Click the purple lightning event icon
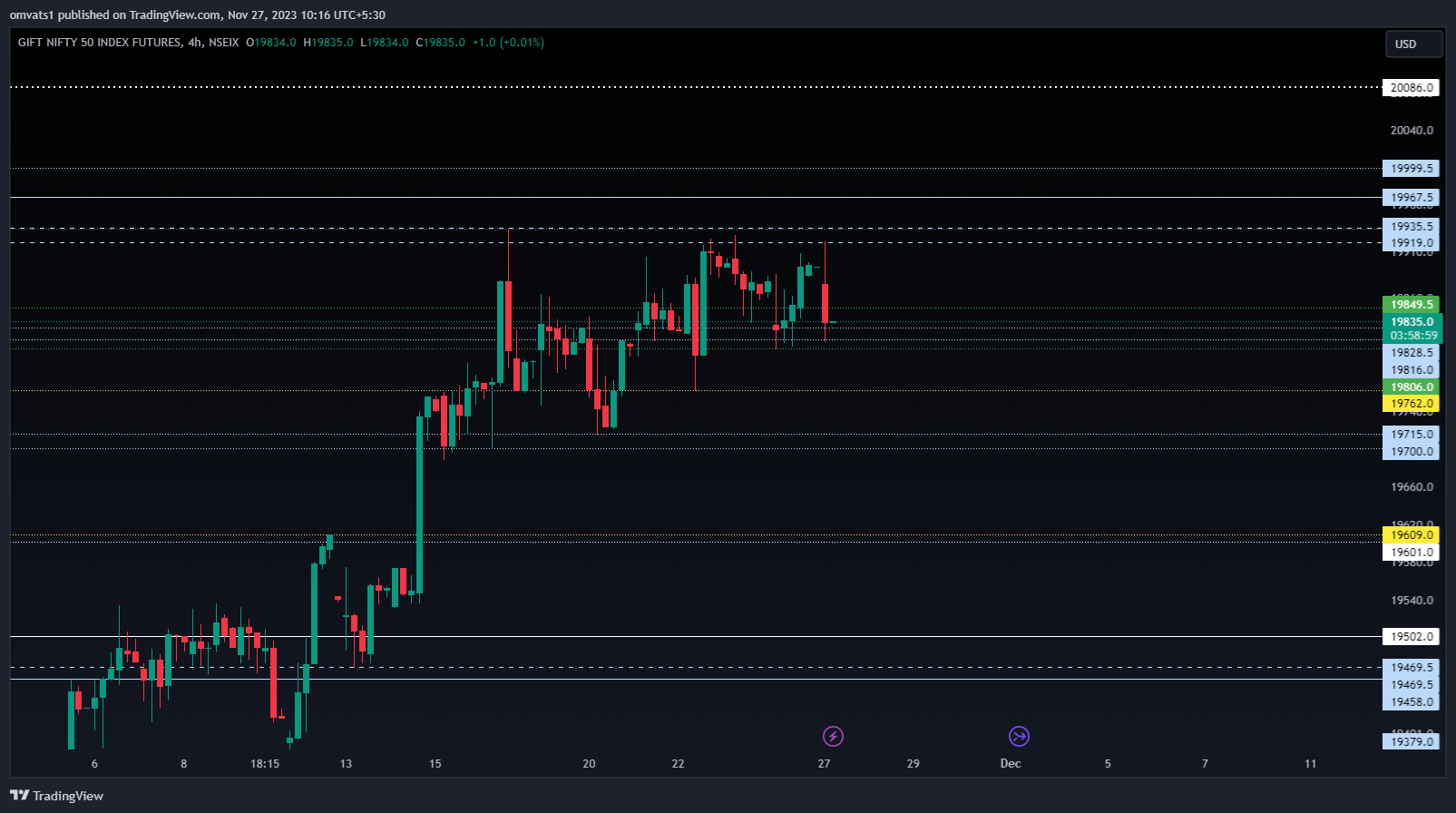 (833, 736)
